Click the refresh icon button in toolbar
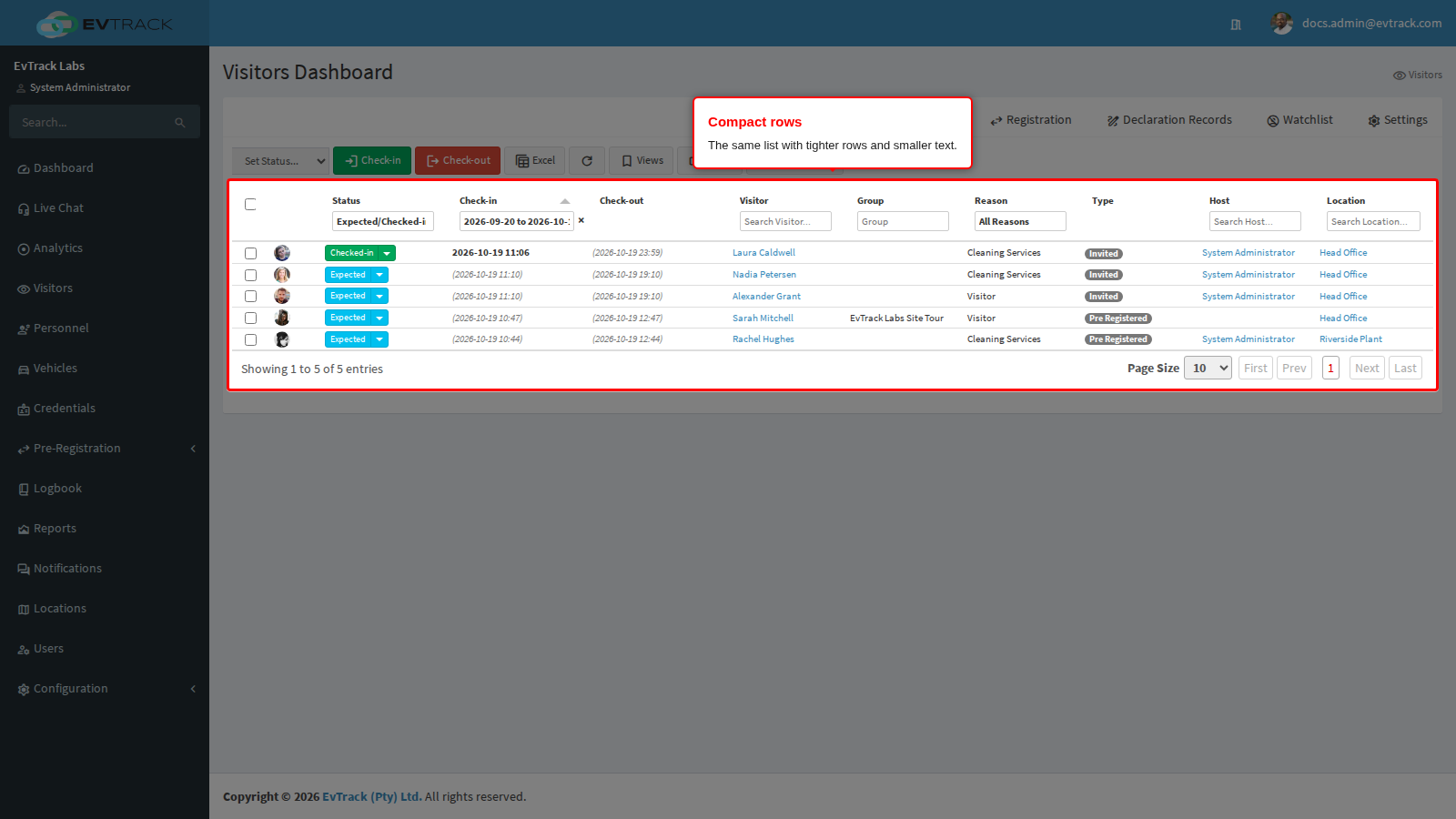This screenshot has height=819, width=1456. click(x=587, y=161)
